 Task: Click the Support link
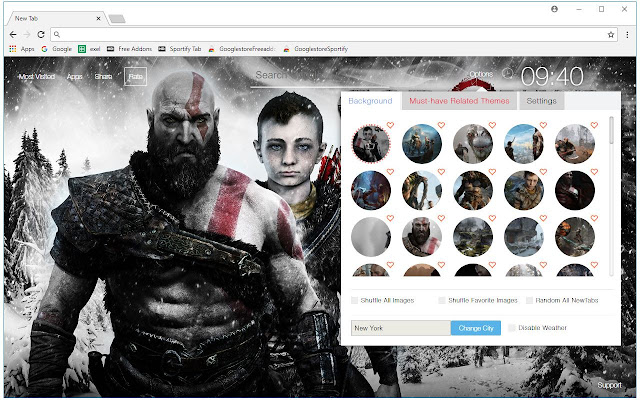(x=609, y=385)
